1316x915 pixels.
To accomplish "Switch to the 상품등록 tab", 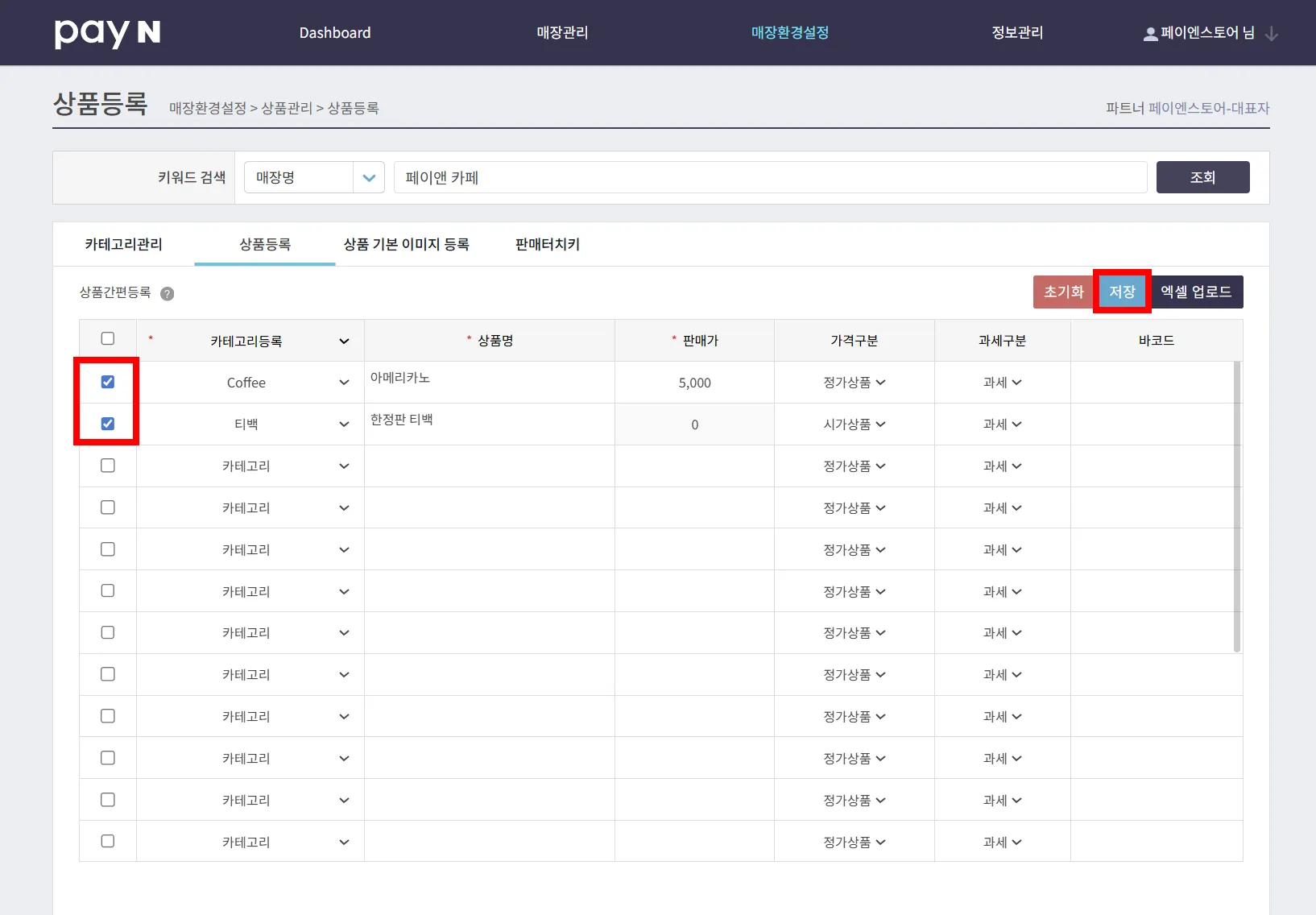I will (x=265, y=244).
